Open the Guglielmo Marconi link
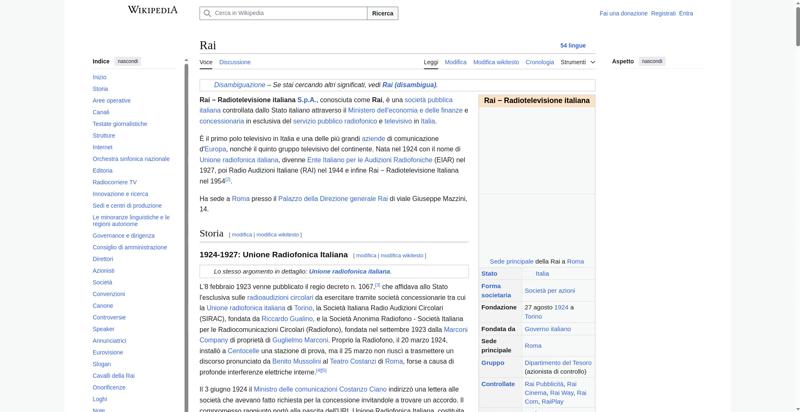The image size is (800, 412). point(300,340)
